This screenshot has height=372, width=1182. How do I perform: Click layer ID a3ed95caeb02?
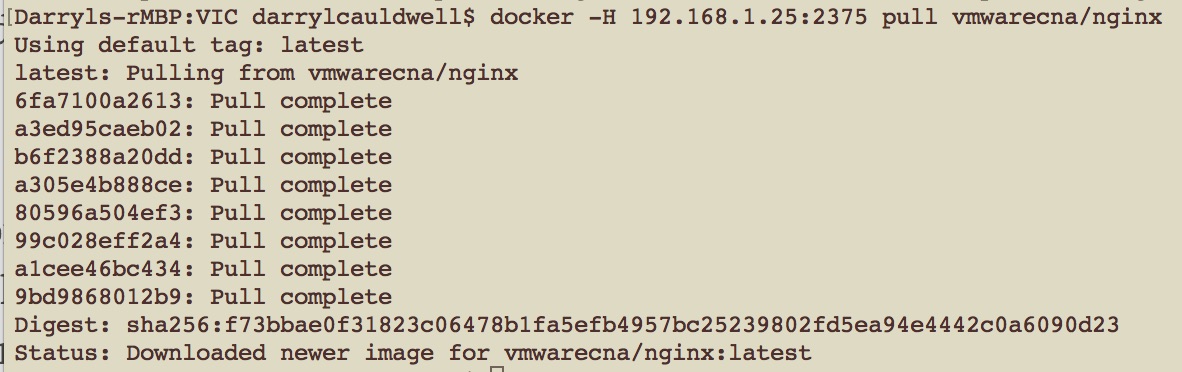coord(98,129)
